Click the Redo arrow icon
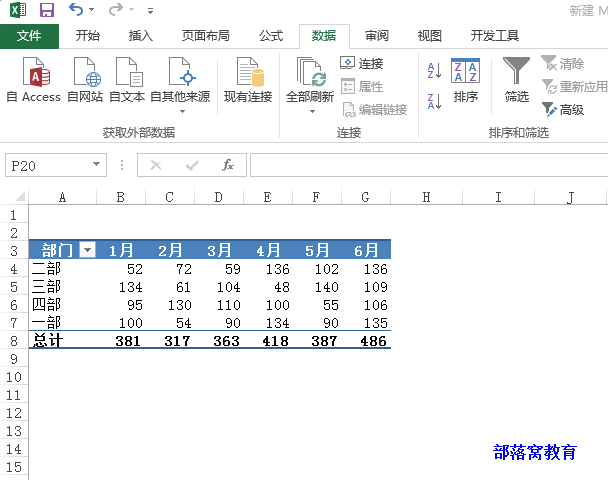 coord(116,9)
